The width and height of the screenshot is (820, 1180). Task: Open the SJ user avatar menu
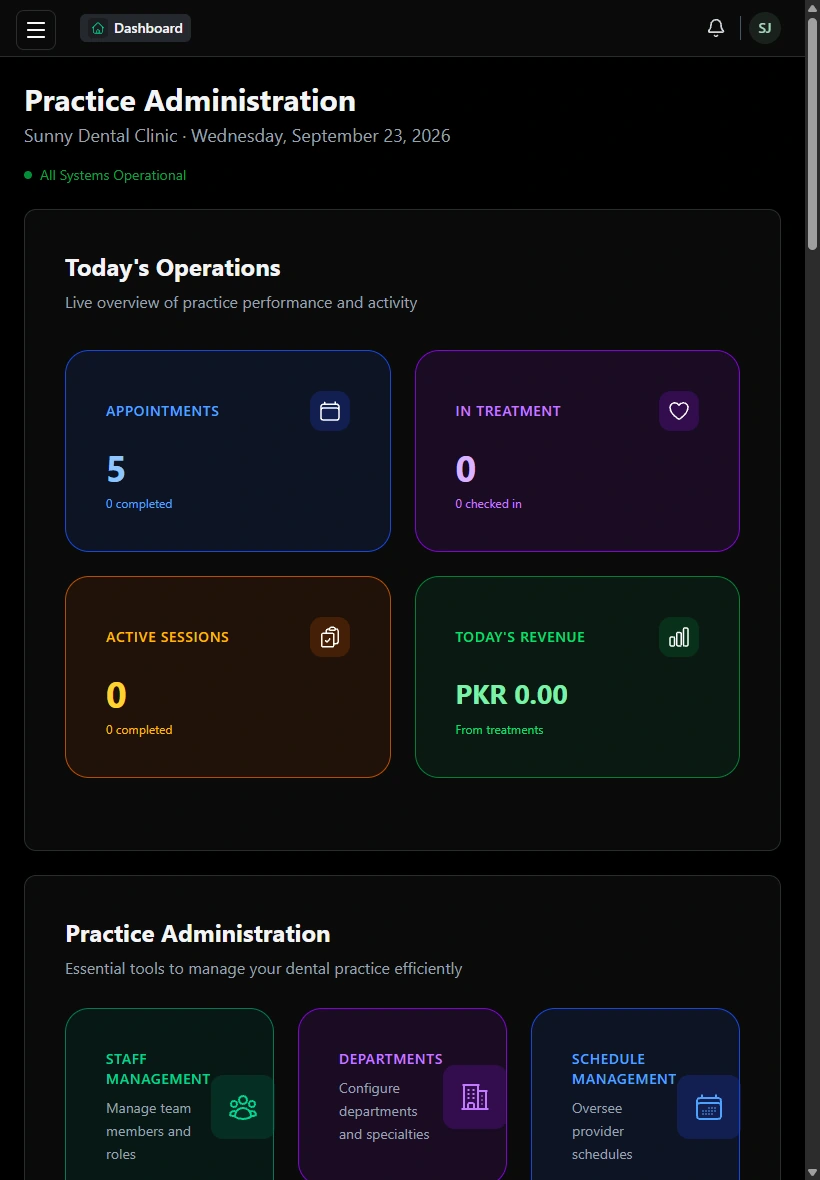pyautogui.click(x=764, y=29)
